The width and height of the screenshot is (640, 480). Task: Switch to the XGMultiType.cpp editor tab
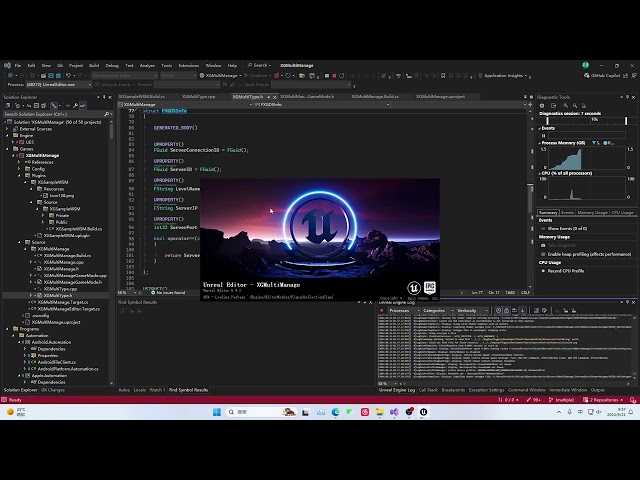[x=198, y=97]
